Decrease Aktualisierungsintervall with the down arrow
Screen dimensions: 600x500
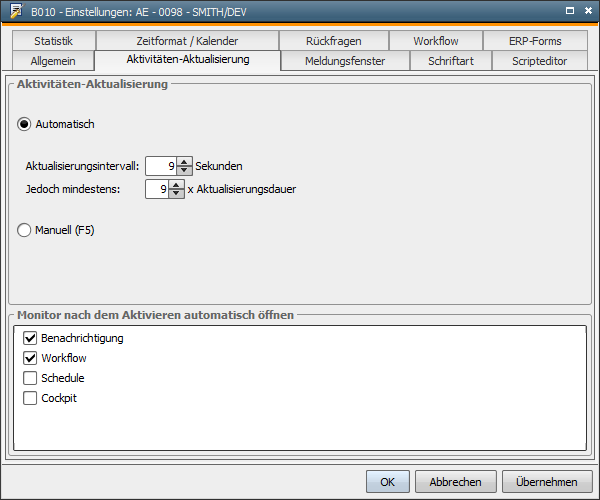[x=184, y=170]
